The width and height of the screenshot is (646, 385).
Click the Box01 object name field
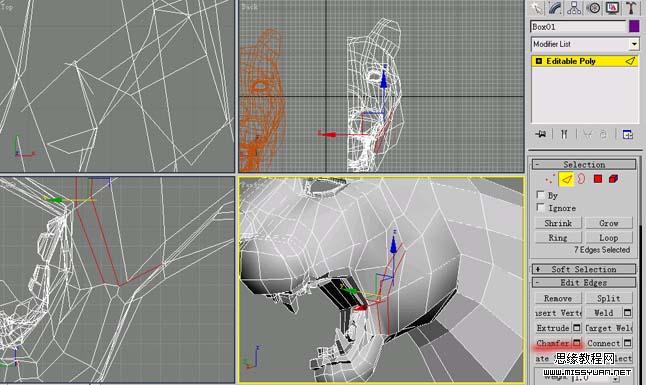point(578,27)
